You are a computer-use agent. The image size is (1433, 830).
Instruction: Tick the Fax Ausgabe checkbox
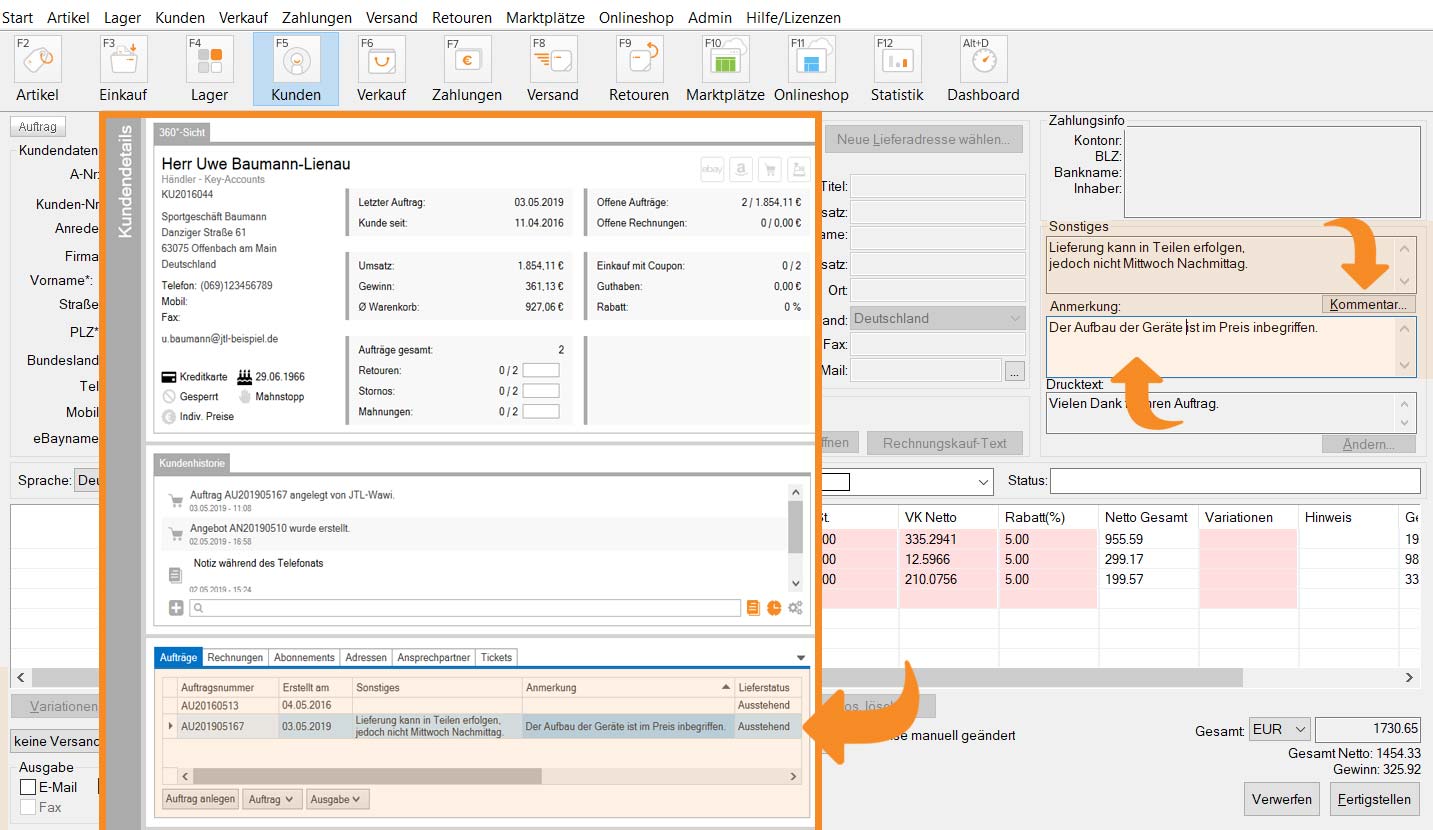coord(28,807)
